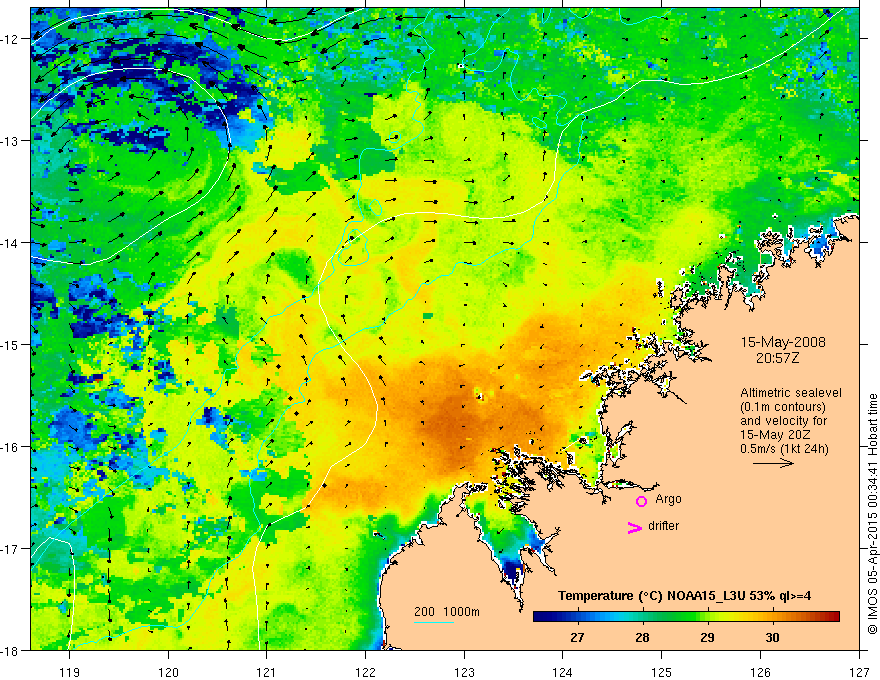Click the longitude axis label '122'
Viewport: 880px width, 680px height.
pyautogui.click(x=365, y=672)
